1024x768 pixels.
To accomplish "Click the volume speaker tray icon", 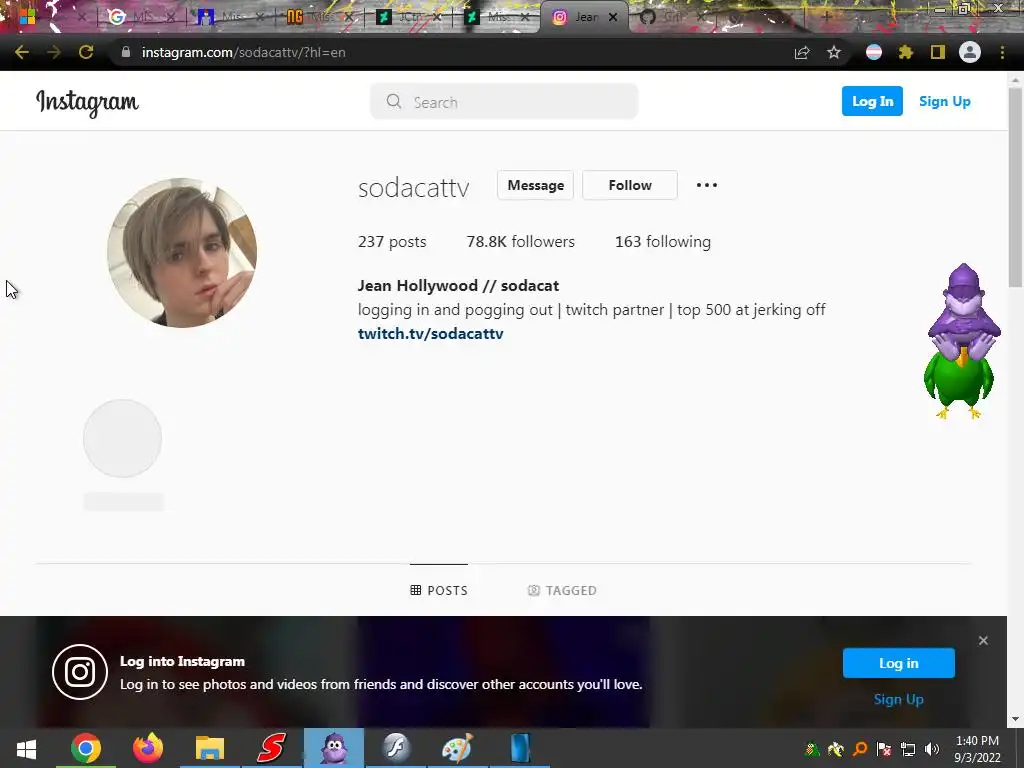I will (932, 749).
